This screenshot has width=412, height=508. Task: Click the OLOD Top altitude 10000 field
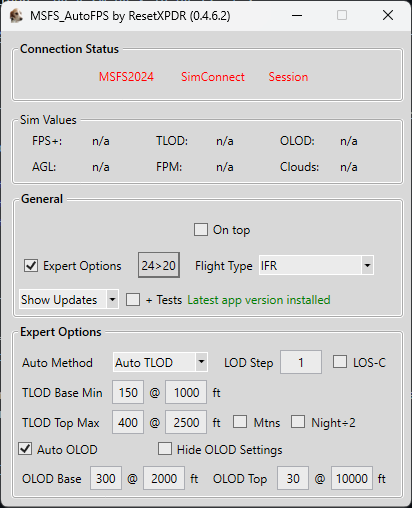pos(352,478)
